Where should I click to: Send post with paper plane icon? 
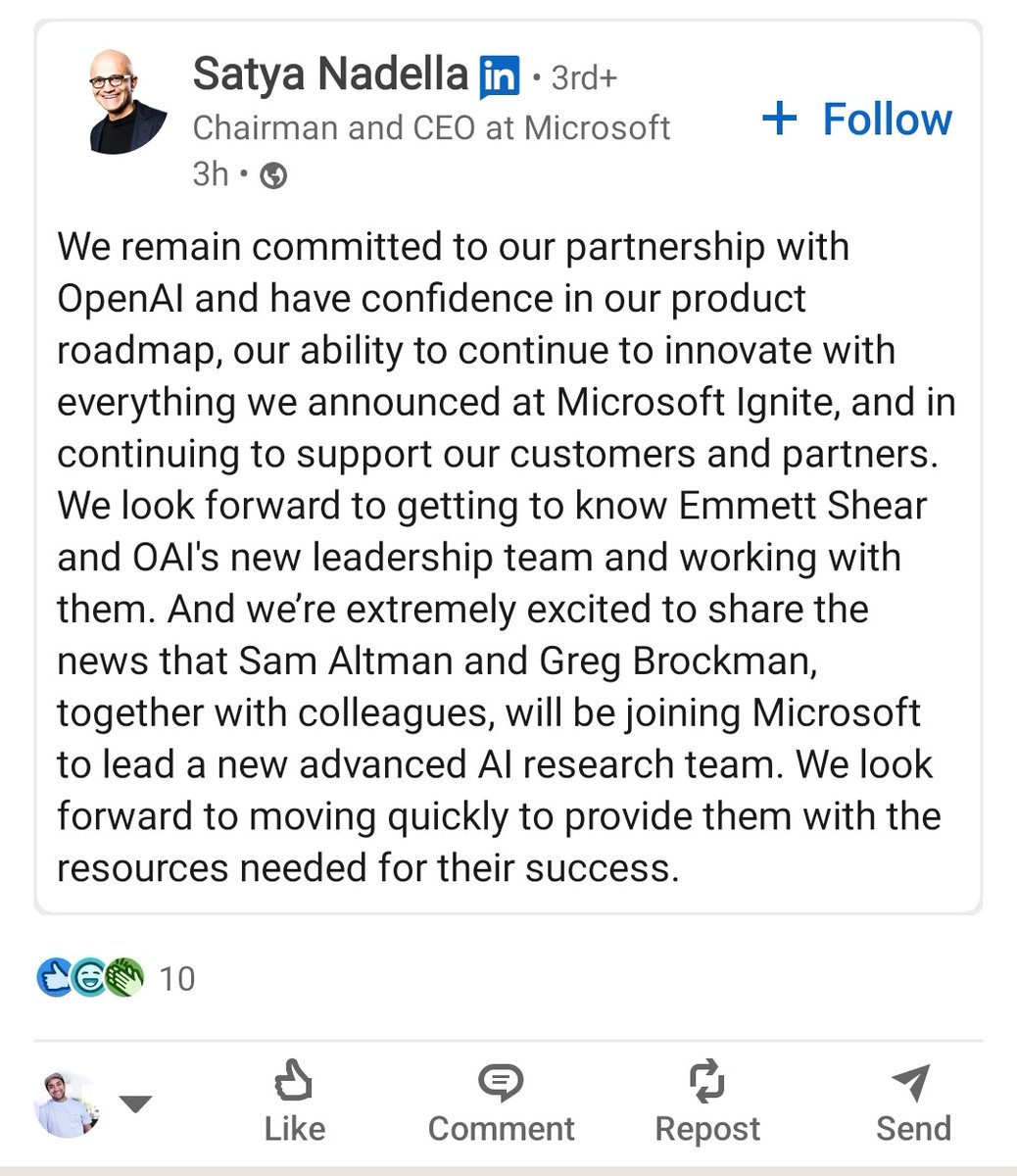(x=912, y=1103)
